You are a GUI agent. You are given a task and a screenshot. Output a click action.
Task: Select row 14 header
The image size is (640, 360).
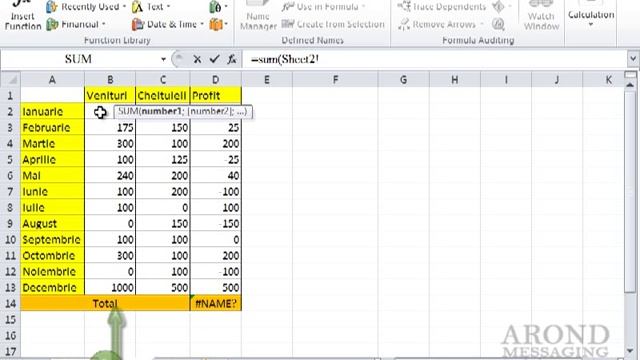tap(10, 303)
